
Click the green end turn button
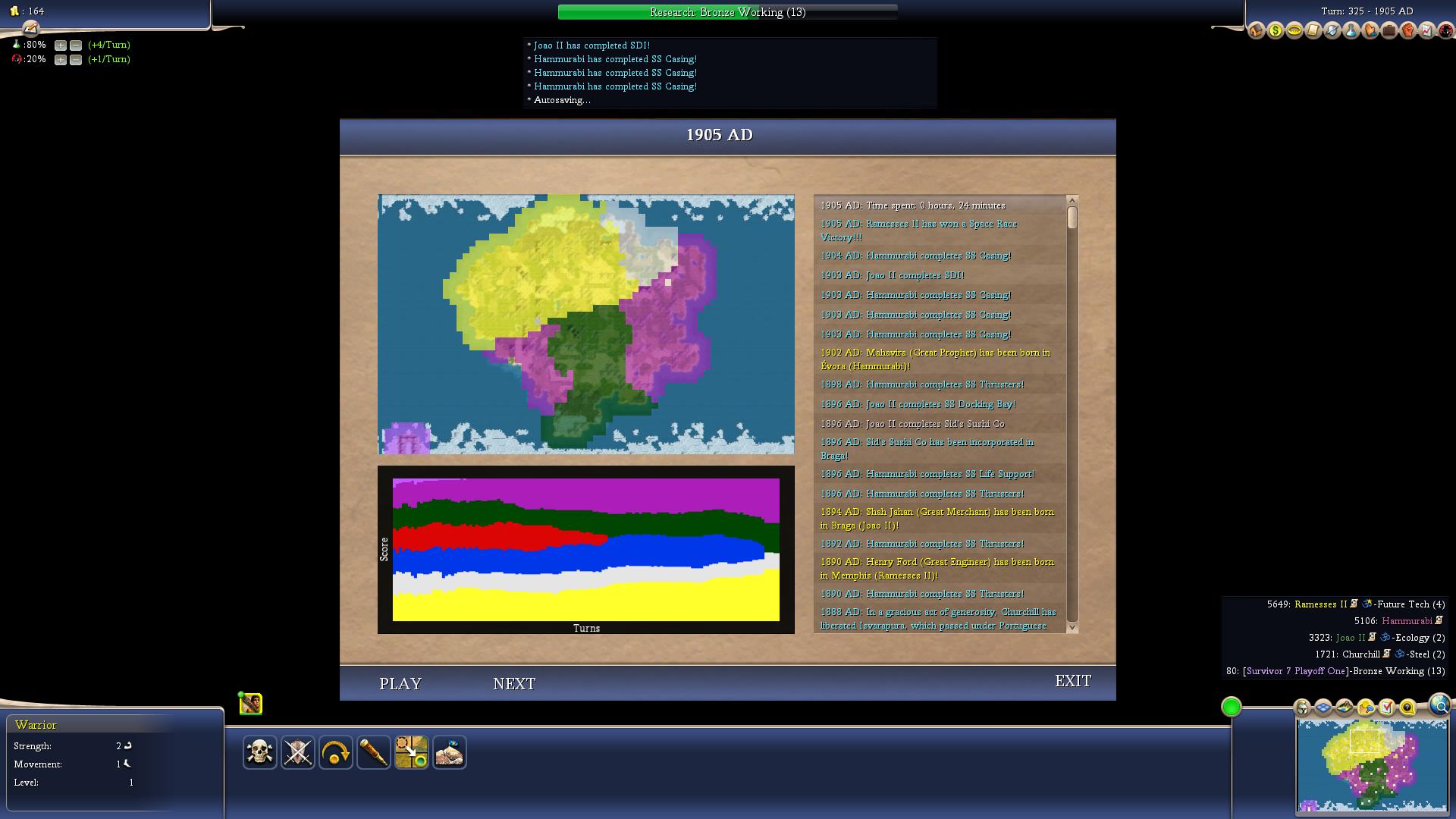1232,707
